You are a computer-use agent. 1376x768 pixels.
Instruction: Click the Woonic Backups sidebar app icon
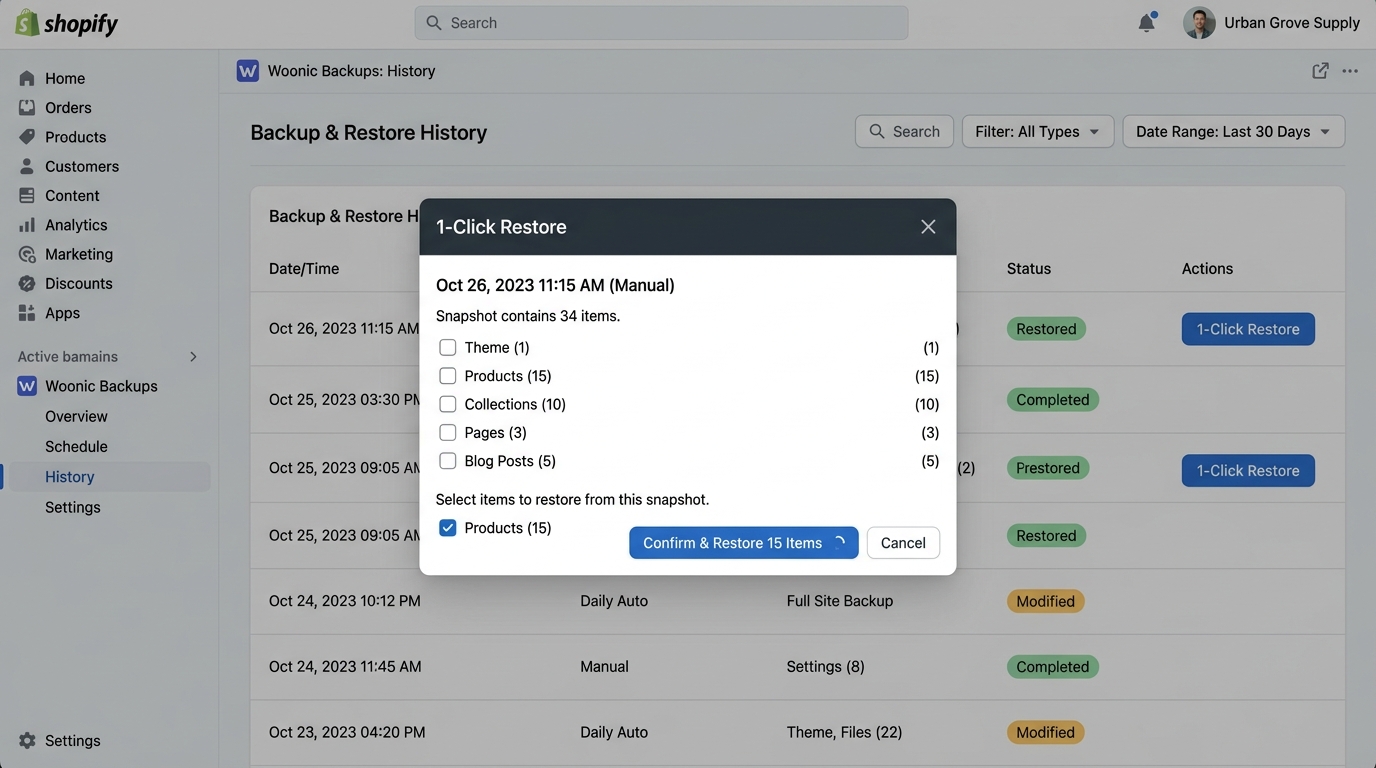tap(27, 386)
